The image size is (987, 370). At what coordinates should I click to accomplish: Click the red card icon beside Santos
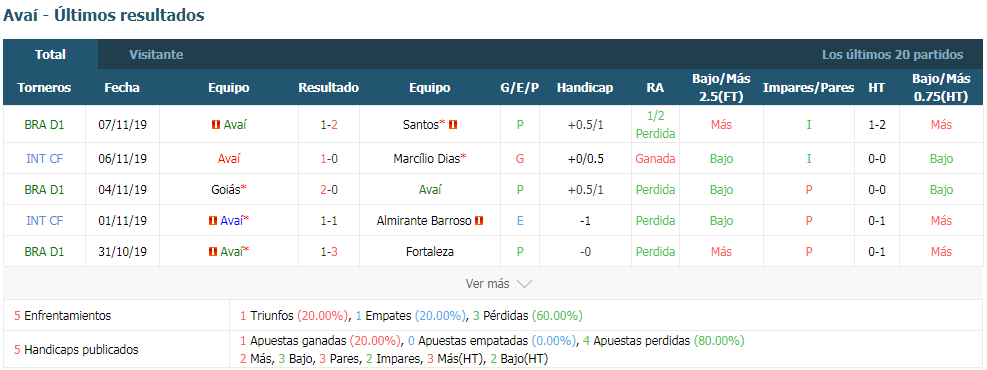453,125
